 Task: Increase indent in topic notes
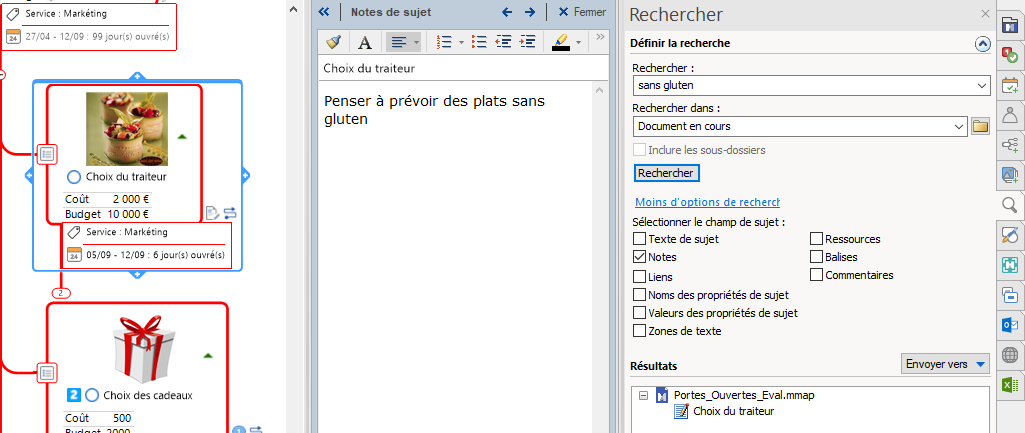pos(527,42)
